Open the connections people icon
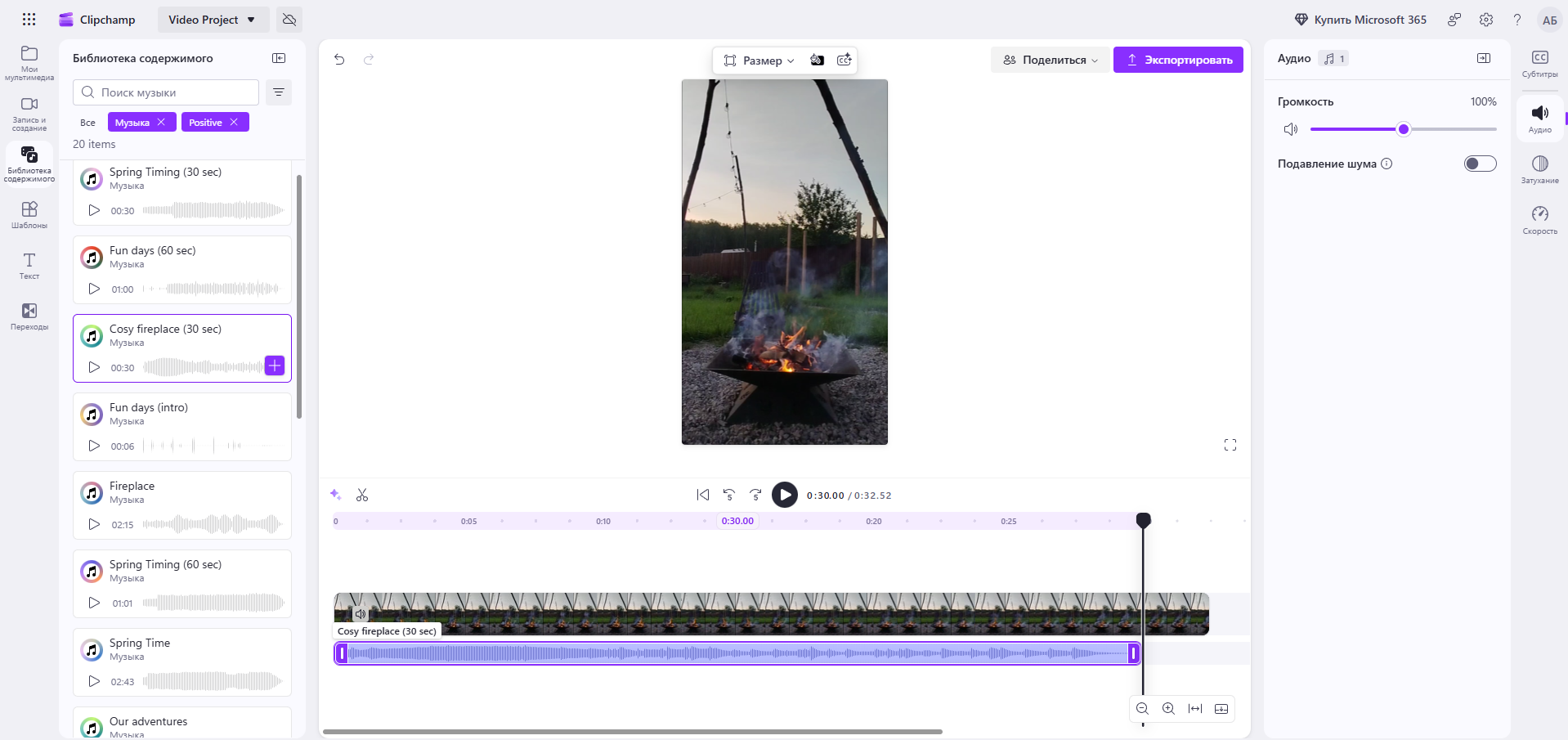The height and width of the screenshot is (740, 1568). click(1454, 20)
